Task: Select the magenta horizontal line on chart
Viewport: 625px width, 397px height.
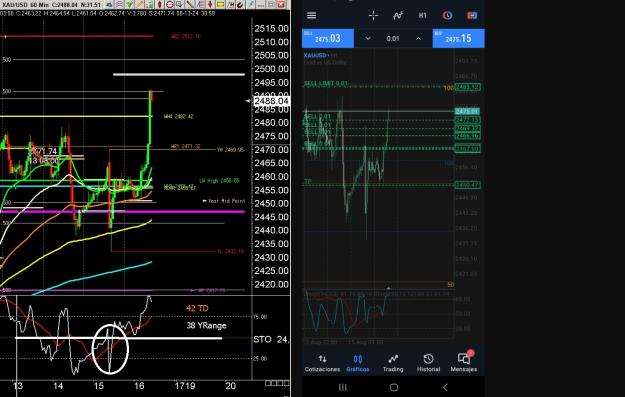Action: point(122,212)
